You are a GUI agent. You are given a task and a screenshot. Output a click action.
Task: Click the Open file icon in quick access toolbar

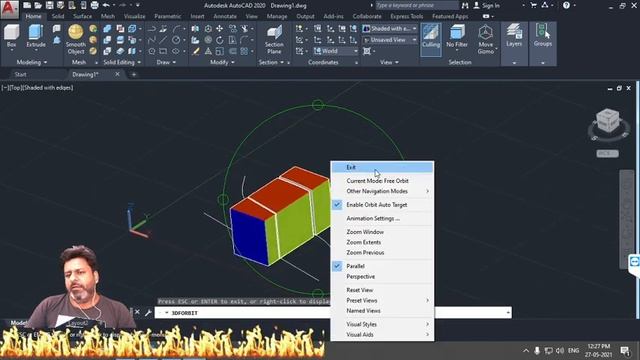(38, 5)
